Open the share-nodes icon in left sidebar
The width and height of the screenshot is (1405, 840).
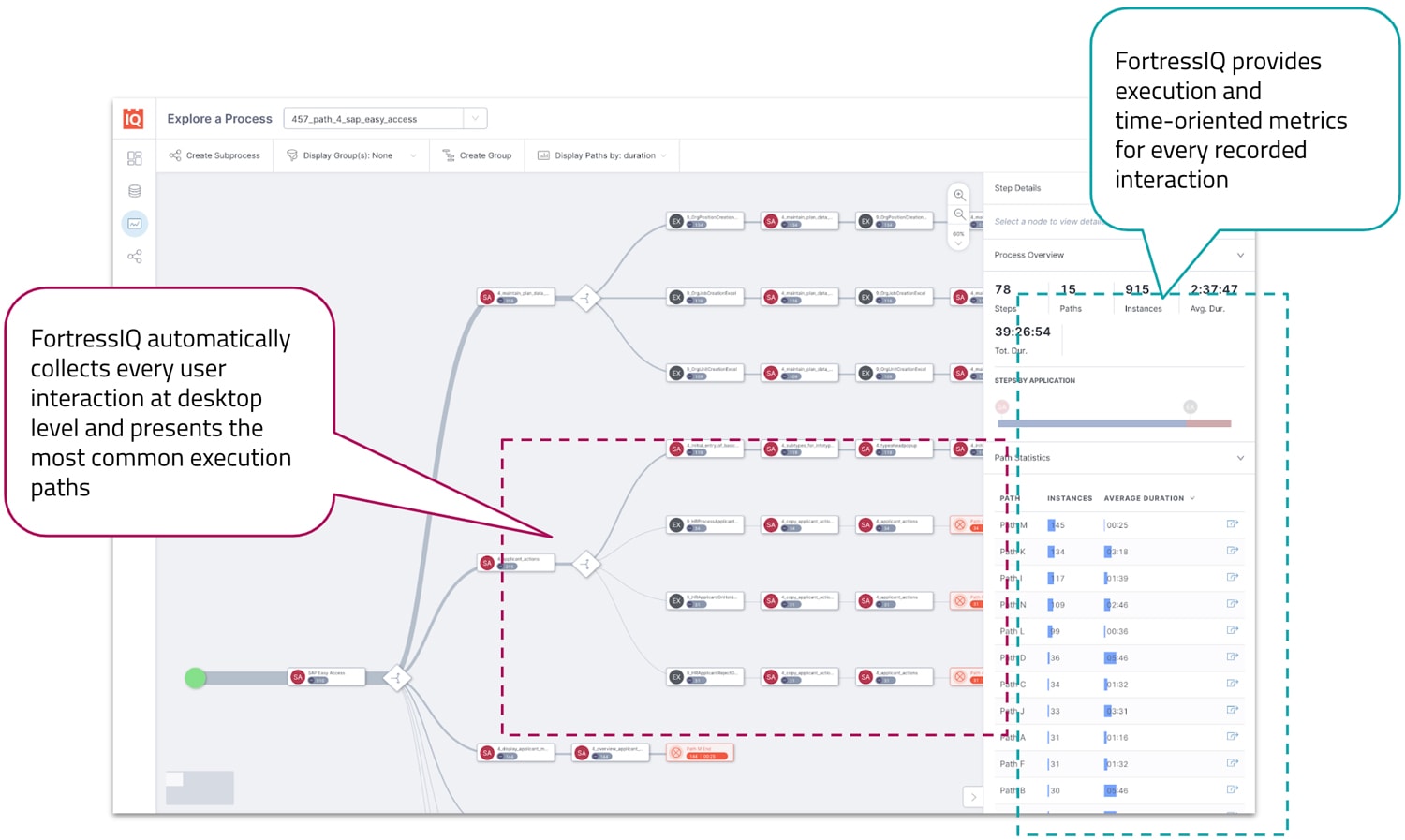[135, 257]
